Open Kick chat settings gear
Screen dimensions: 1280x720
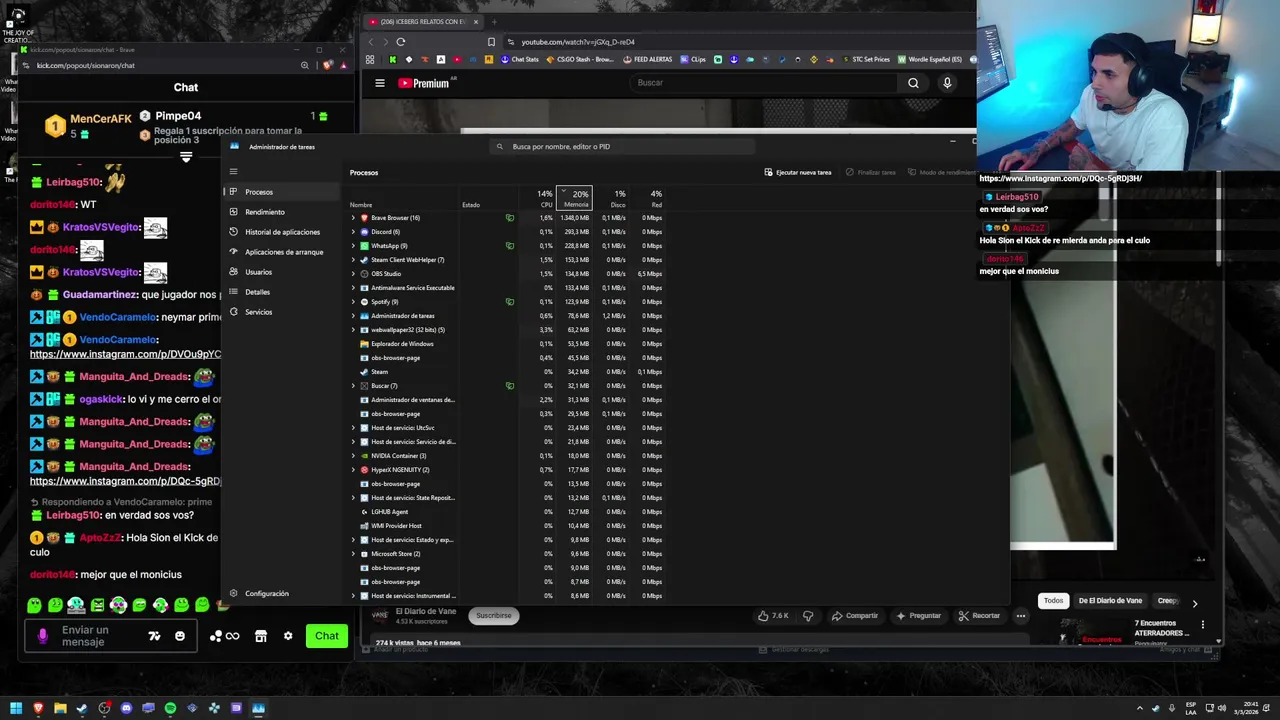click(288, 636)
